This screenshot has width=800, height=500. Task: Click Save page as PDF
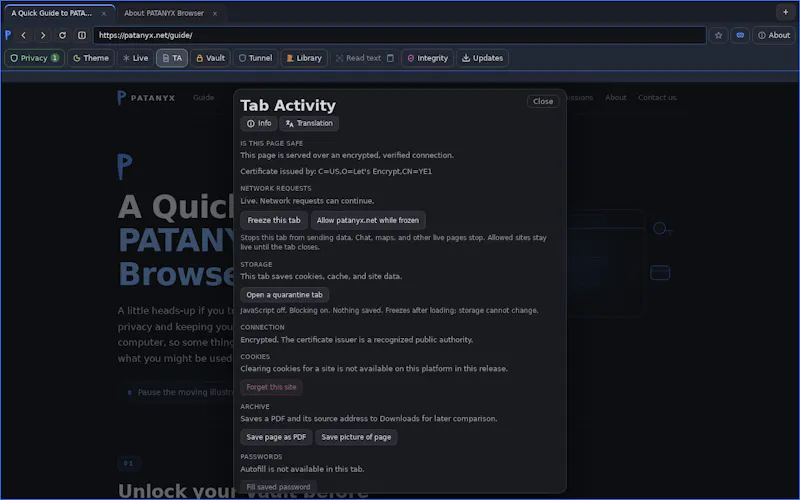[276, 437]
